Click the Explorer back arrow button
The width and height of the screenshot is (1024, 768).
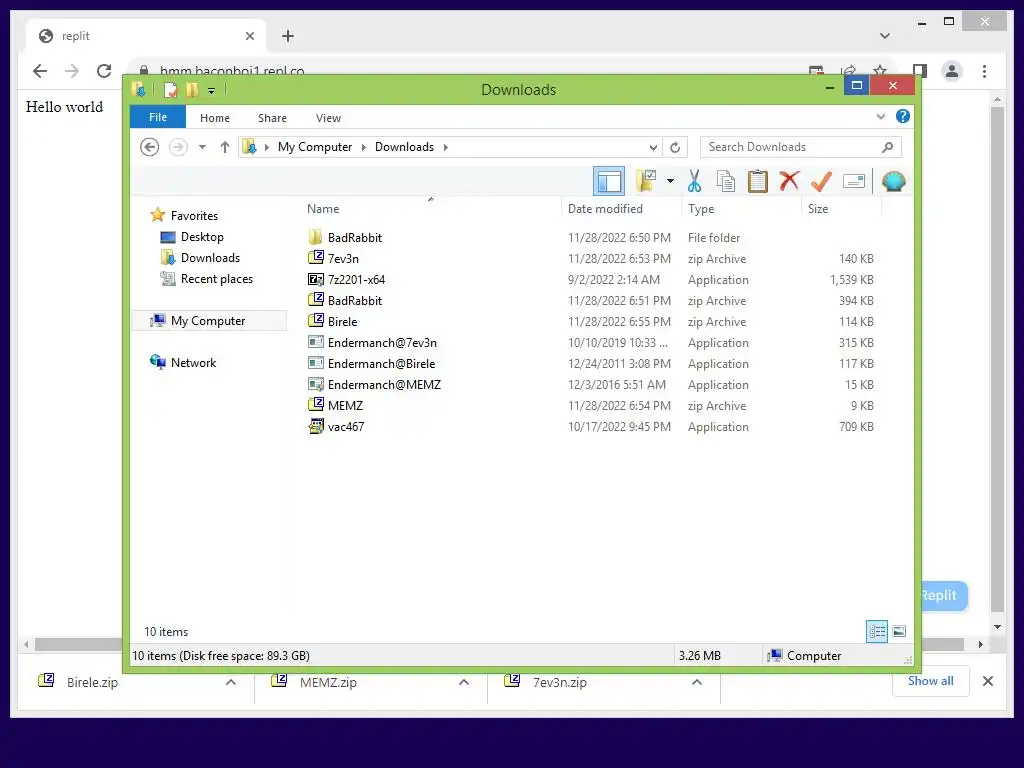pos(150,147)
